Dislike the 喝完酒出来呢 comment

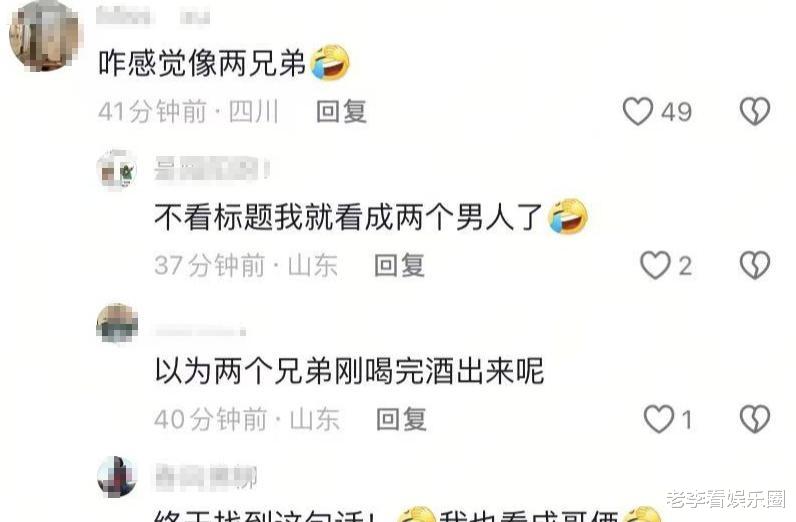[755, 419]
